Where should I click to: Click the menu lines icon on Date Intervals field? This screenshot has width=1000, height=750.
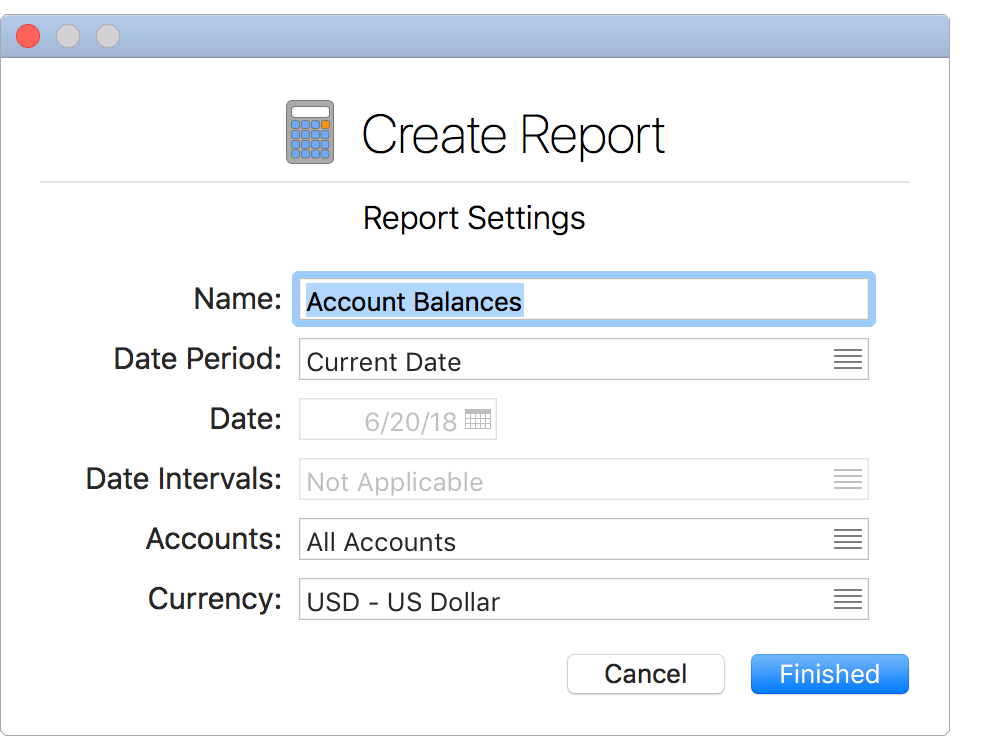pyautogui.click(x=848, y=479)
